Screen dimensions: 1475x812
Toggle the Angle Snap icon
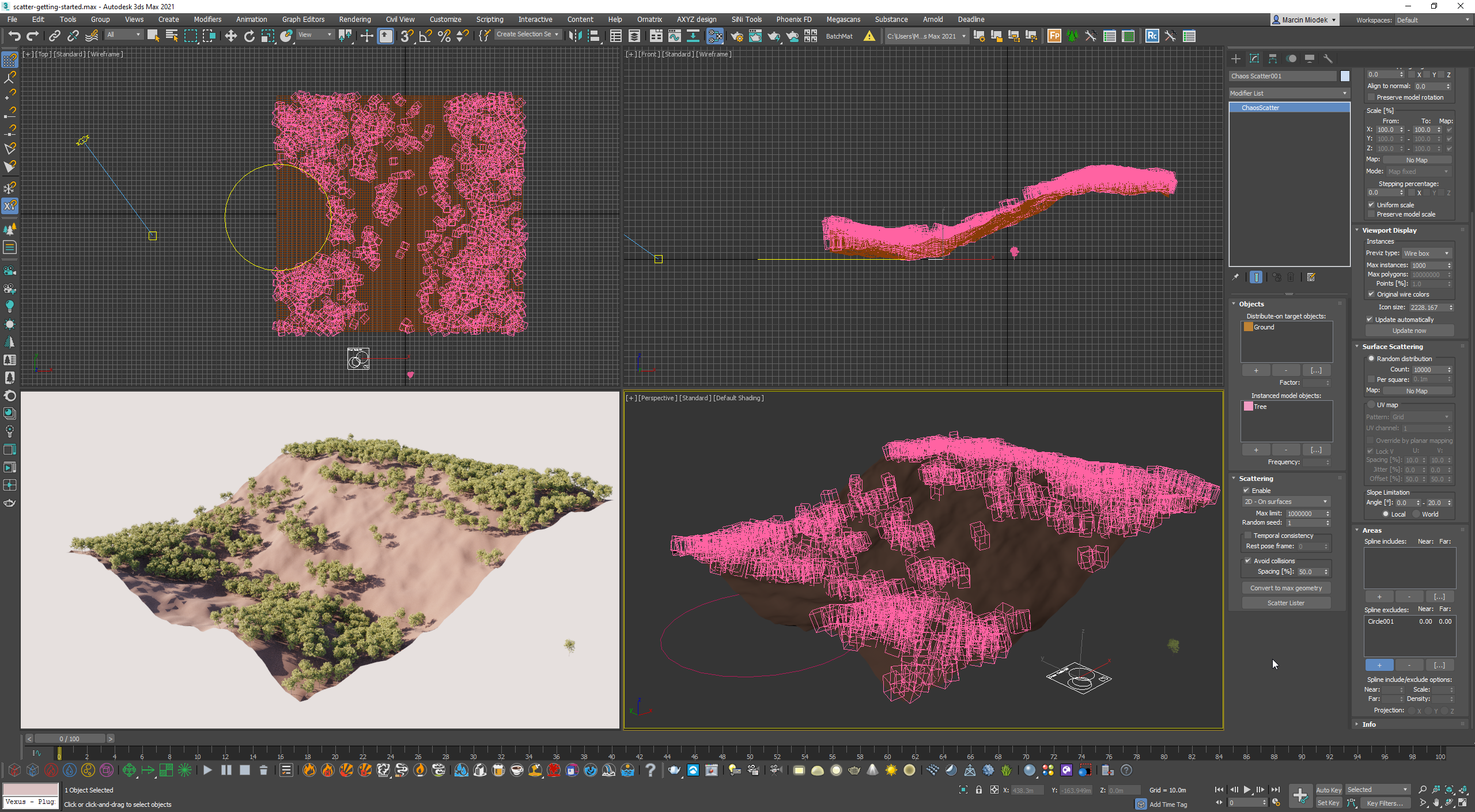pos(425,36)
